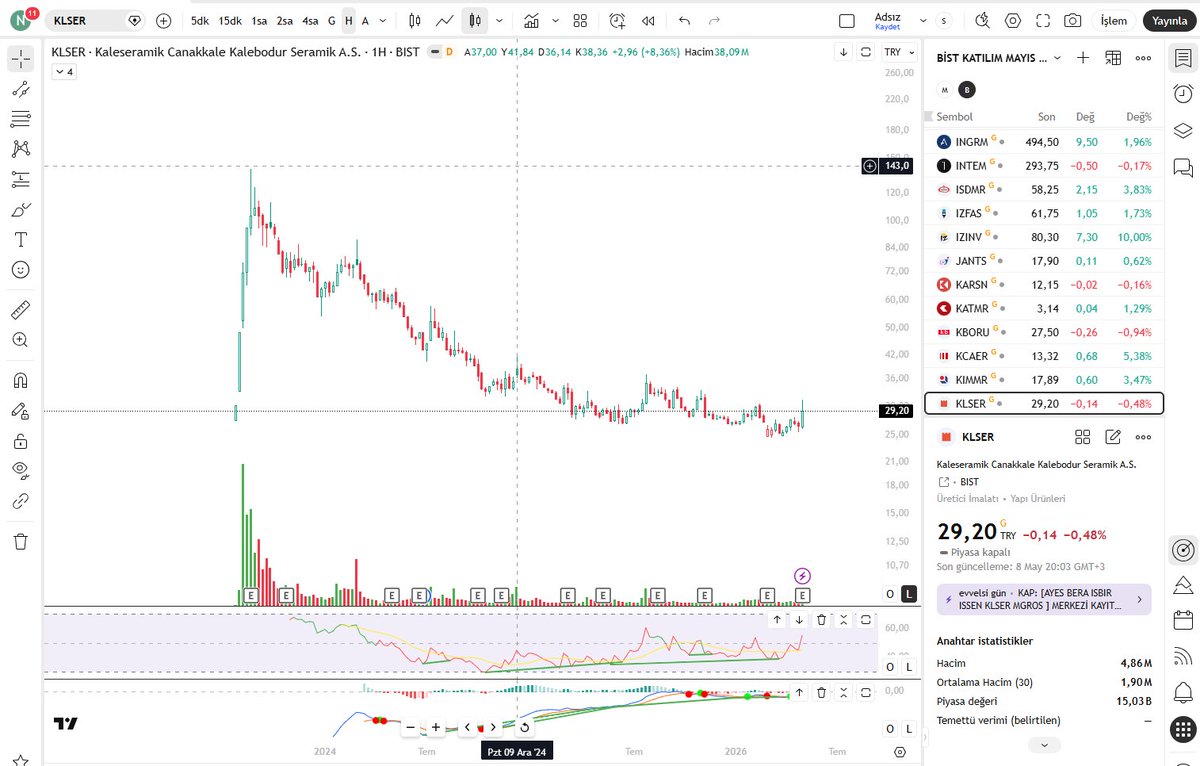Select the Text annotation tool

(x=20, y=240)
